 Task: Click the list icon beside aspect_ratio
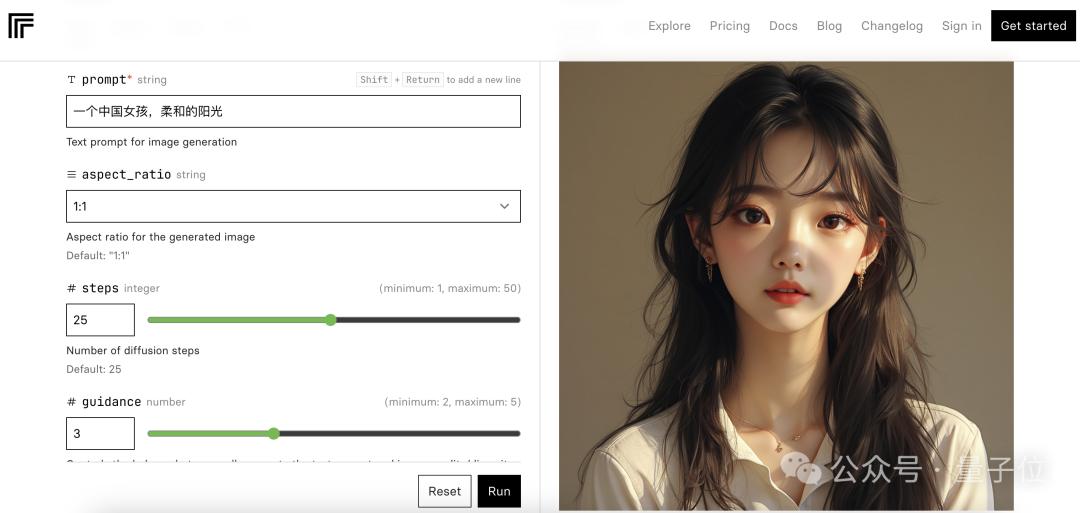coord(71,175)
